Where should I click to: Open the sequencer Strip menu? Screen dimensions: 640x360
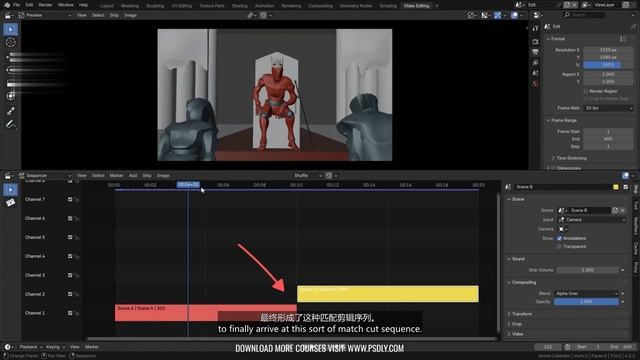(147, 176)
